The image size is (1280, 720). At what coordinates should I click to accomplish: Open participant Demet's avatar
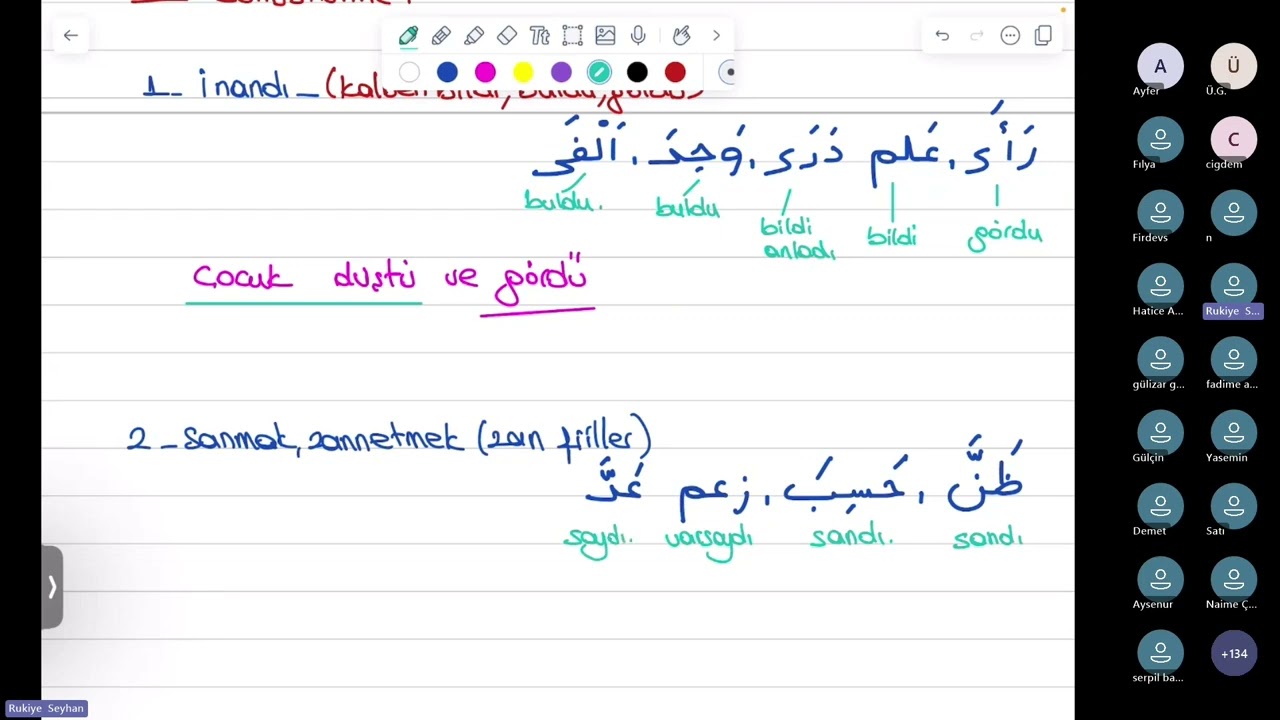coord(1160,506)
